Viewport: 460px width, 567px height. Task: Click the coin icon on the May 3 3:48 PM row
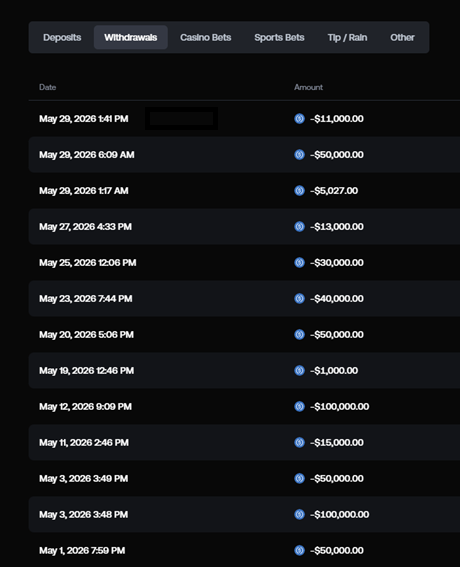(299, 515)
